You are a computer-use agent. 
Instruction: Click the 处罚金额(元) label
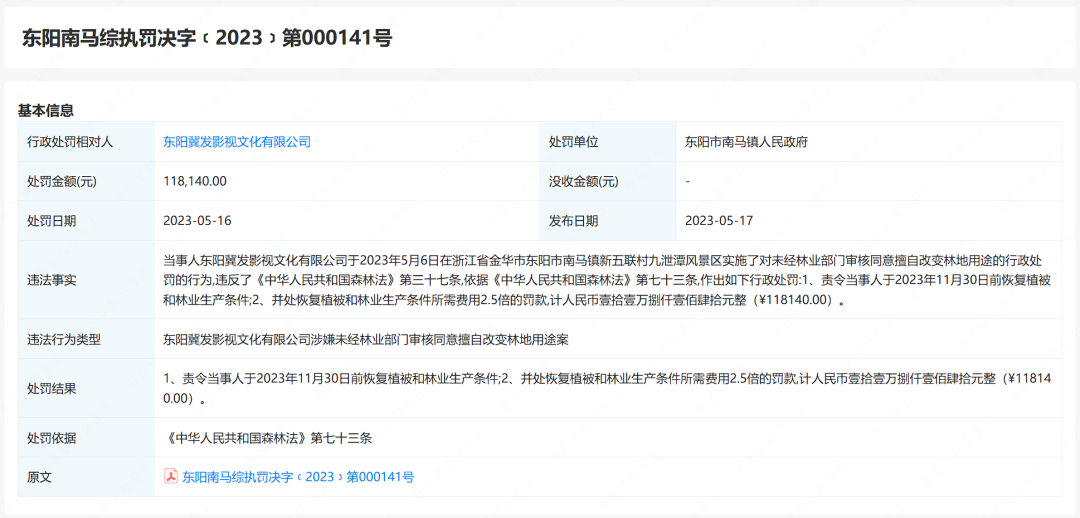click(62, 181)
